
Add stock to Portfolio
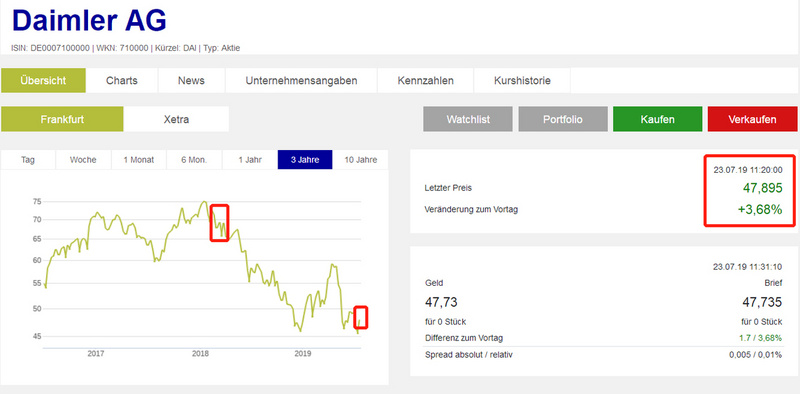click(x=563, y=119)
